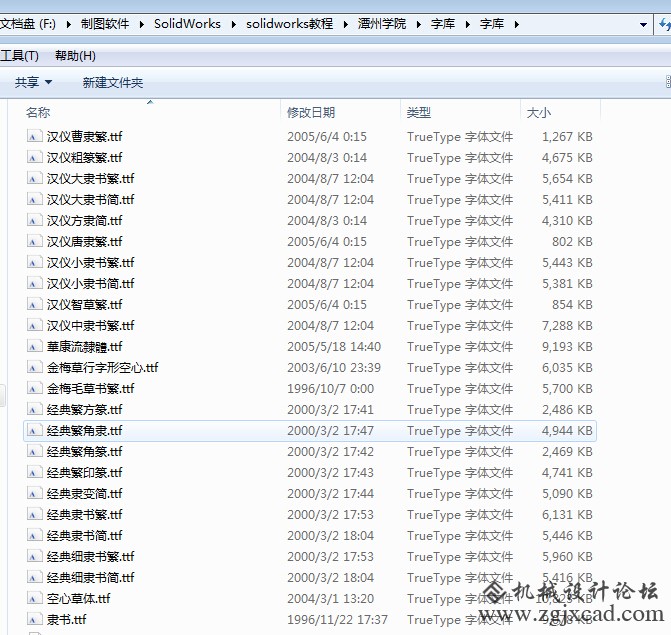The image size is (671, 635).
Task: Click size value 9,193 KB
Action: [x=567, y=347]
